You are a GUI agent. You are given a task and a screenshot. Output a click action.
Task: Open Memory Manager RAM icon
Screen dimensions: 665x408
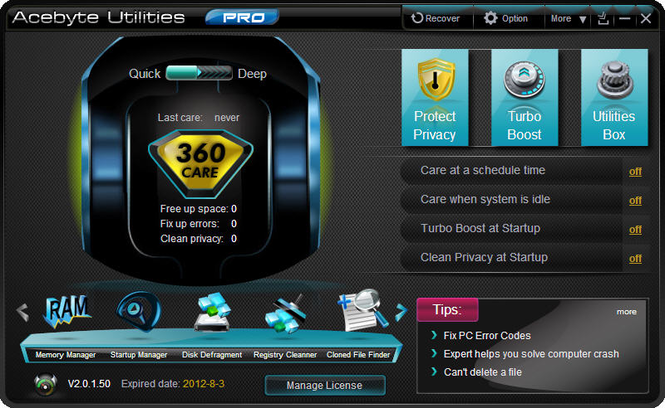(x=66, y=312)
